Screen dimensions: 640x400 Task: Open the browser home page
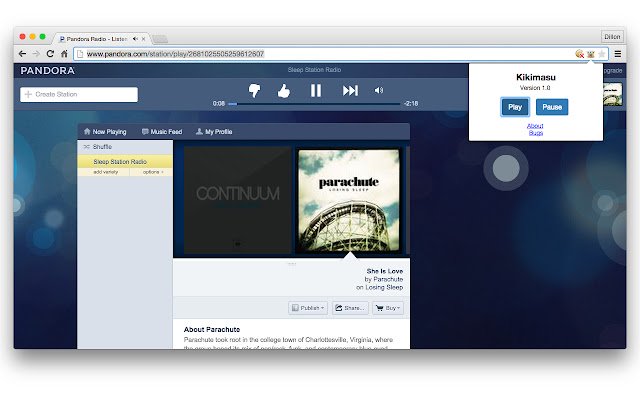64,53
